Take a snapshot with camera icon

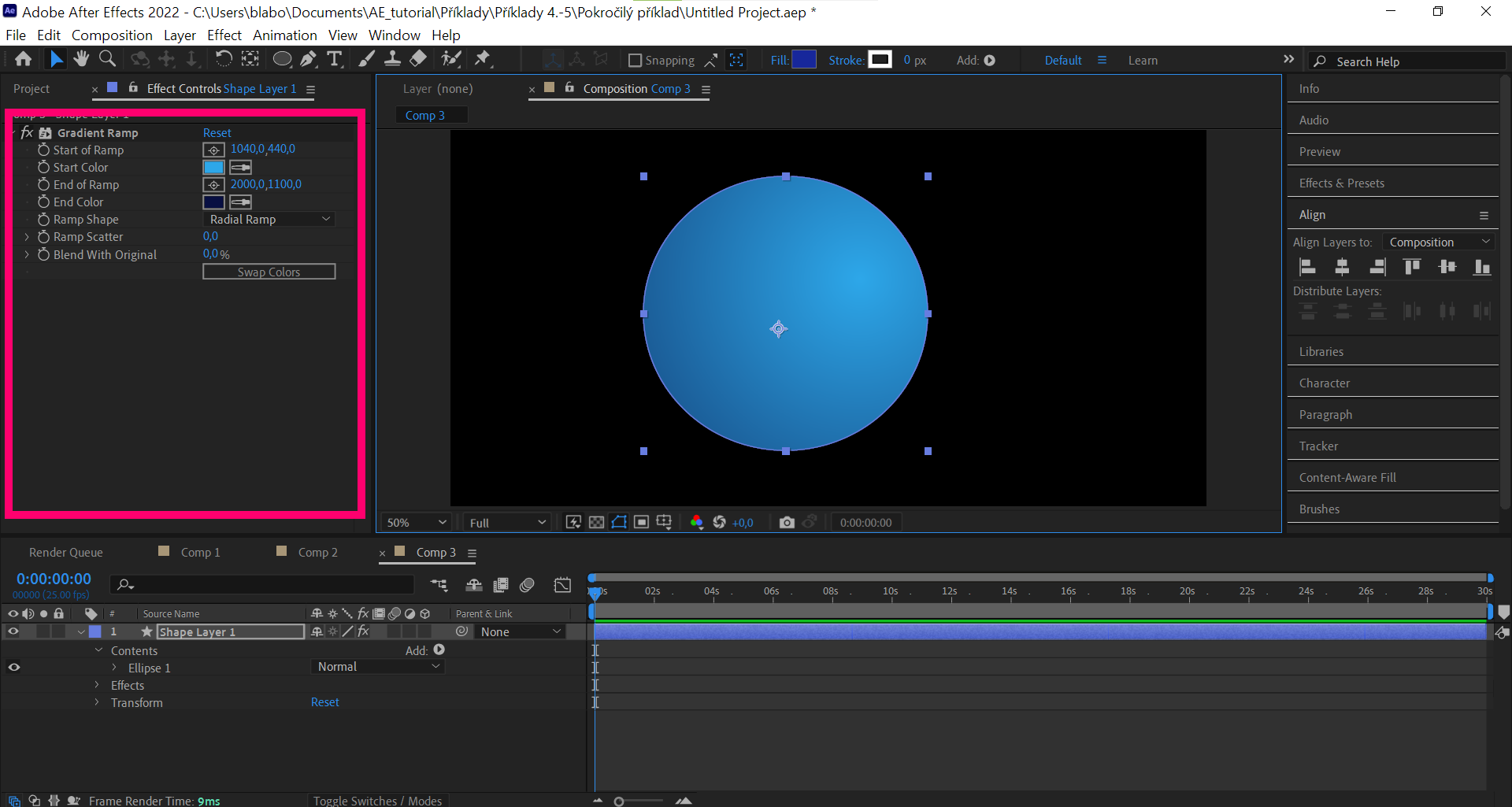[786, 523]
